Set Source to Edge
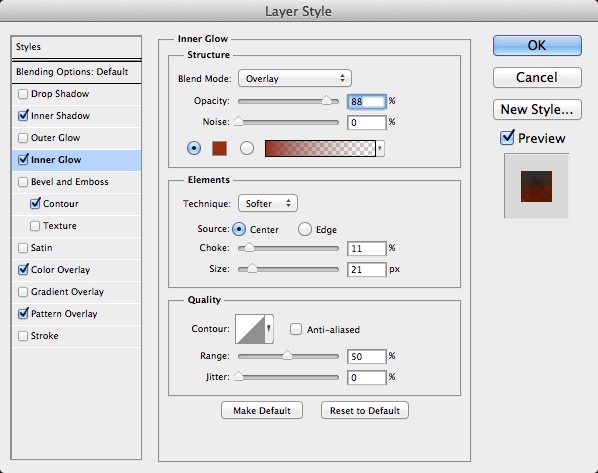598x473 pixels. pyautogui.click(x=305, y=229)
